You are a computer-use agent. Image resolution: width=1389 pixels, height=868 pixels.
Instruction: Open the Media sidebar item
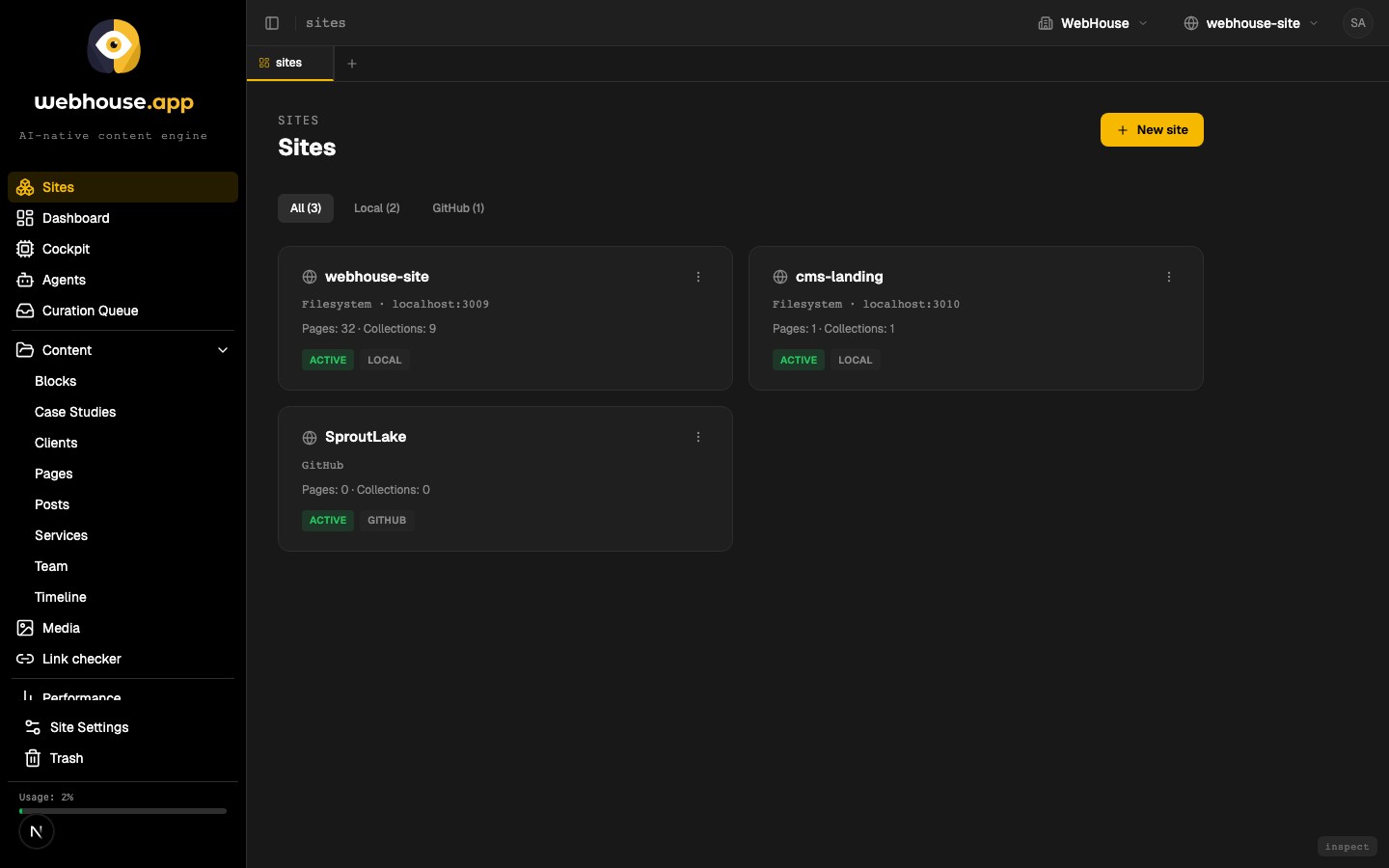click(x=123, y=628)
